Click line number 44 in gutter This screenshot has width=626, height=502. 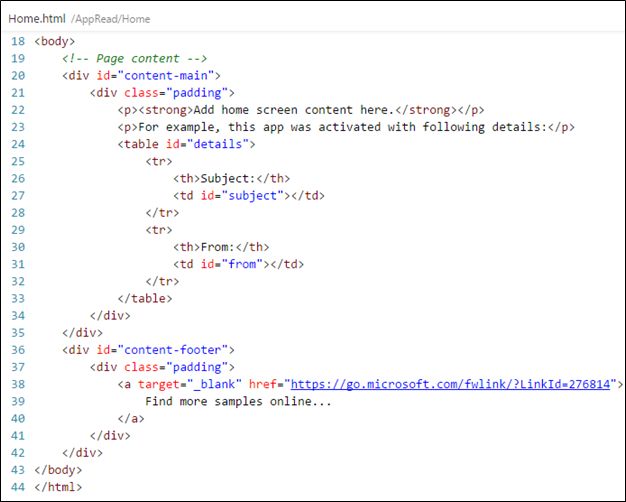pyautogui.click(x=18, y=487)
